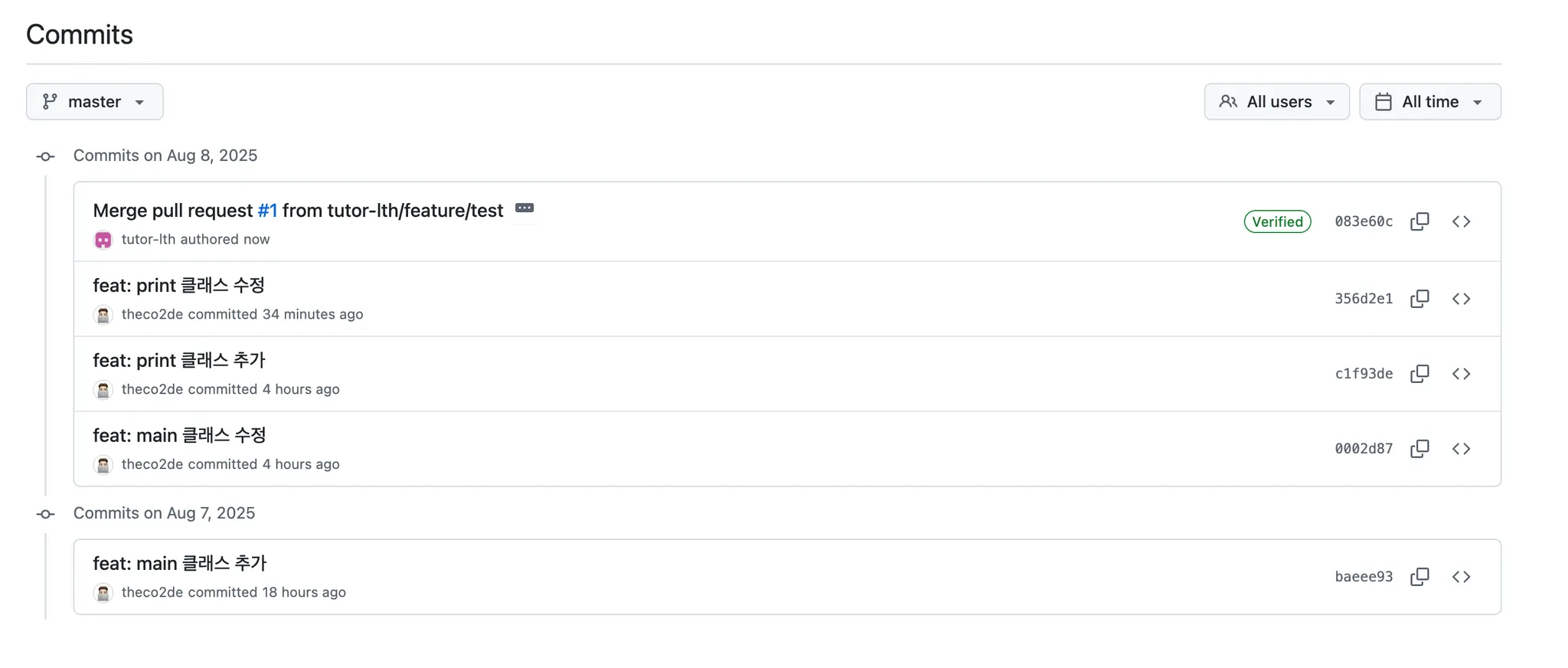Copy full SHA for commit c1f93de

1419,374
